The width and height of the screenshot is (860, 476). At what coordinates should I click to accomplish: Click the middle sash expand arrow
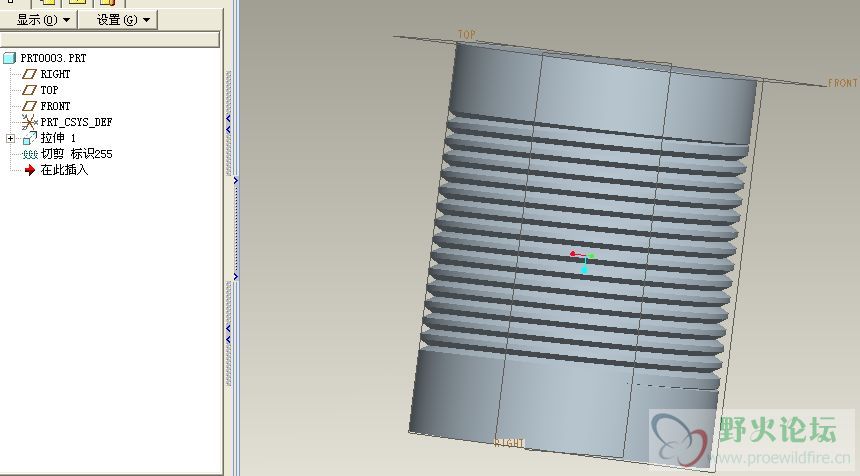(236, 180)
